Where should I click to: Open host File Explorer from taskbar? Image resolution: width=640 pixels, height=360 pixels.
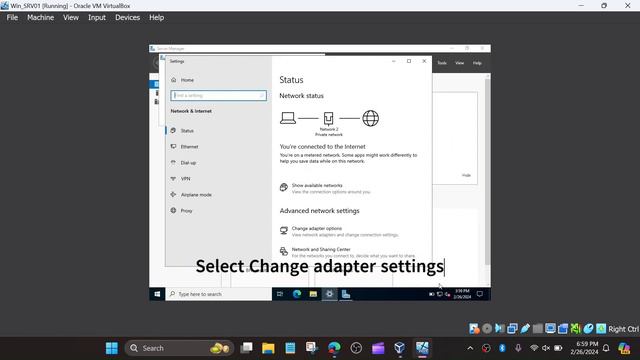tap(268, 348)
